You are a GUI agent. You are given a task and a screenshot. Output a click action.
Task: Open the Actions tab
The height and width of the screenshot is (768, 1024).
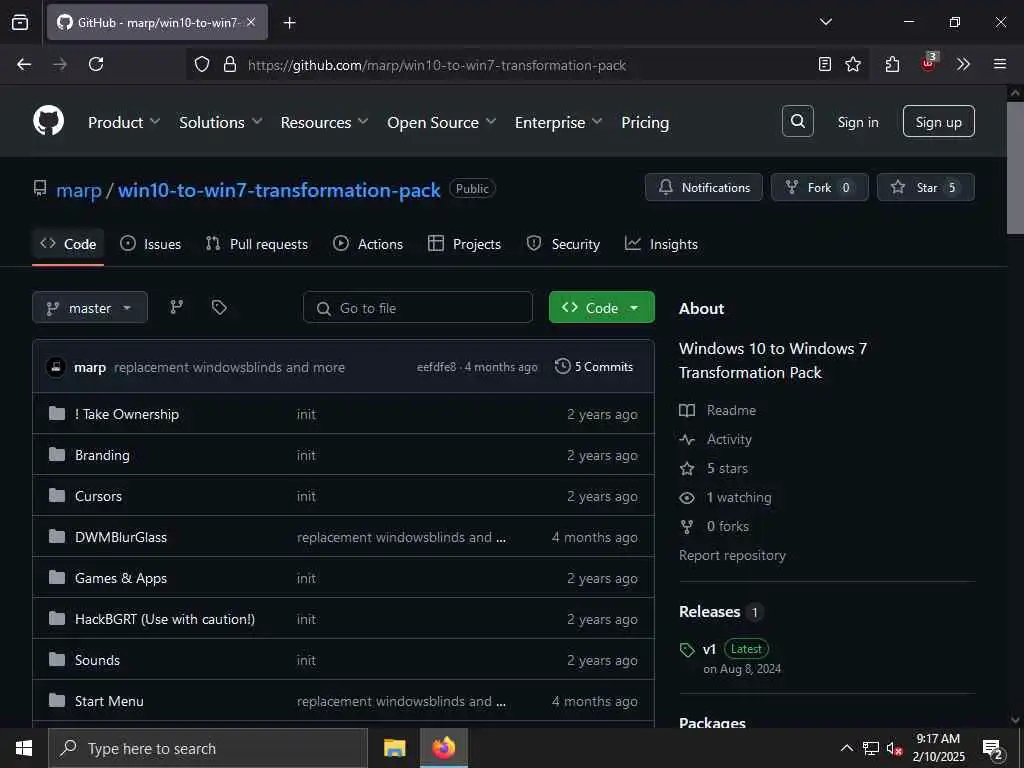(368, 244)
